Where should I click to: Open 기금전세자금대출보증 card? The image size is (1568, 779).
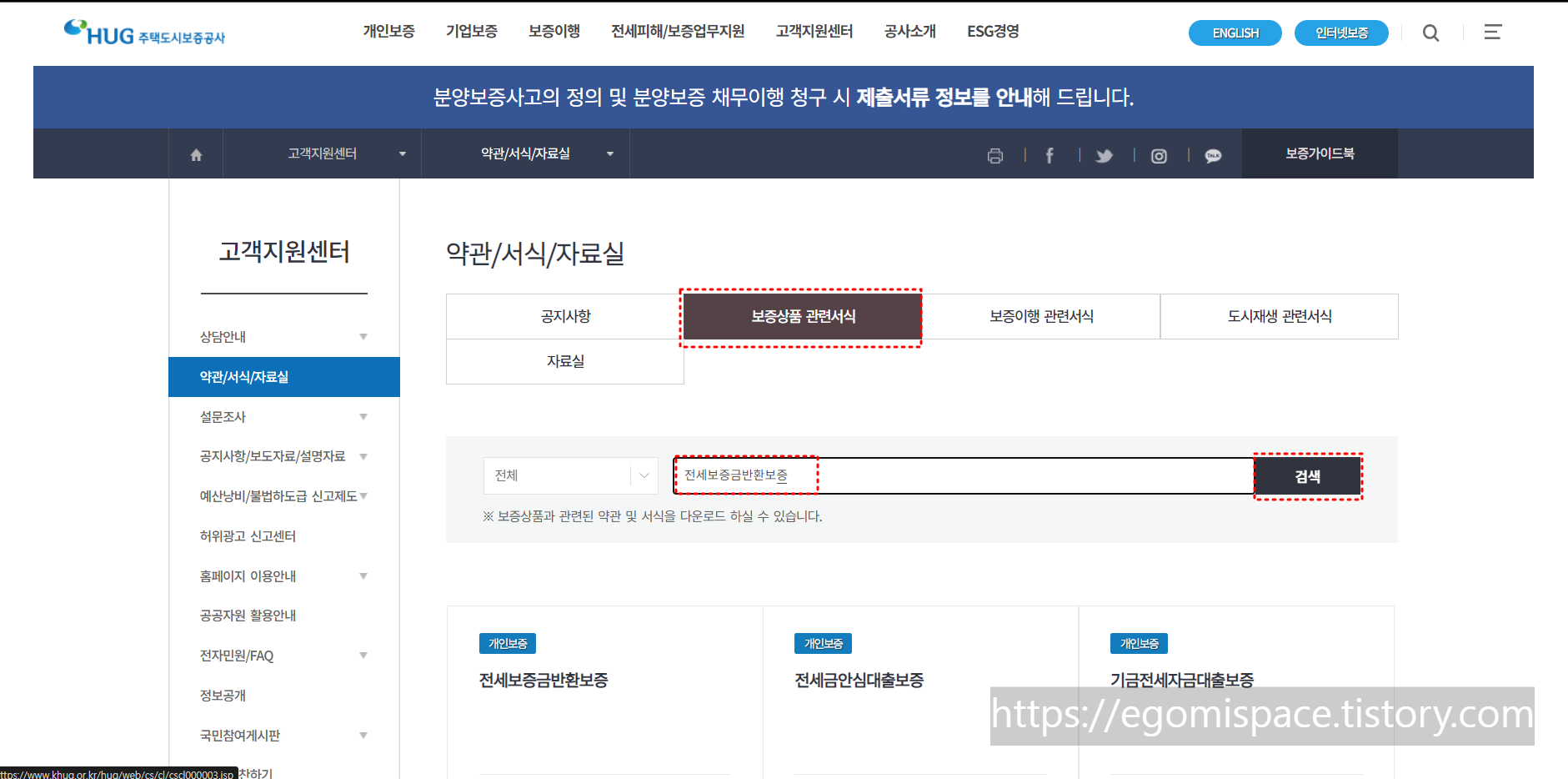(x=1182, y=681)
